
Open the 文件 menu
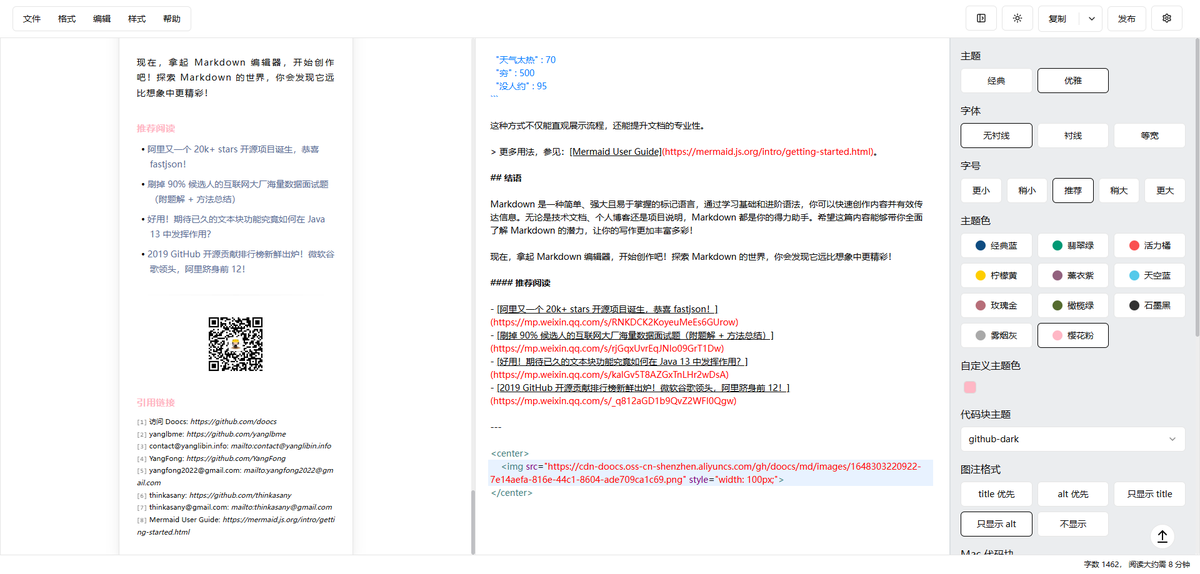pos(32,19)
